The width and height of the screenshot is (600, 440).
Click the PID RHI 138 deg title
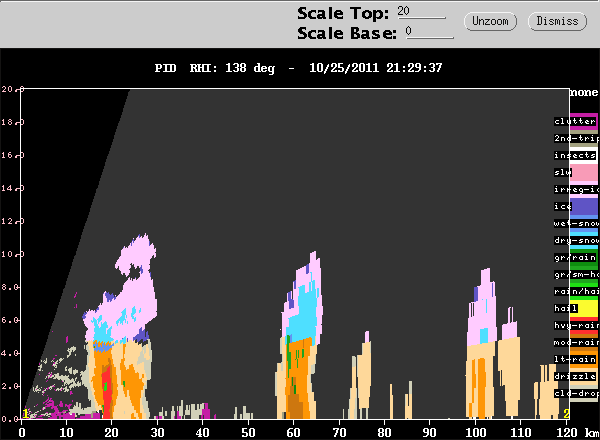tap(215, 68)
